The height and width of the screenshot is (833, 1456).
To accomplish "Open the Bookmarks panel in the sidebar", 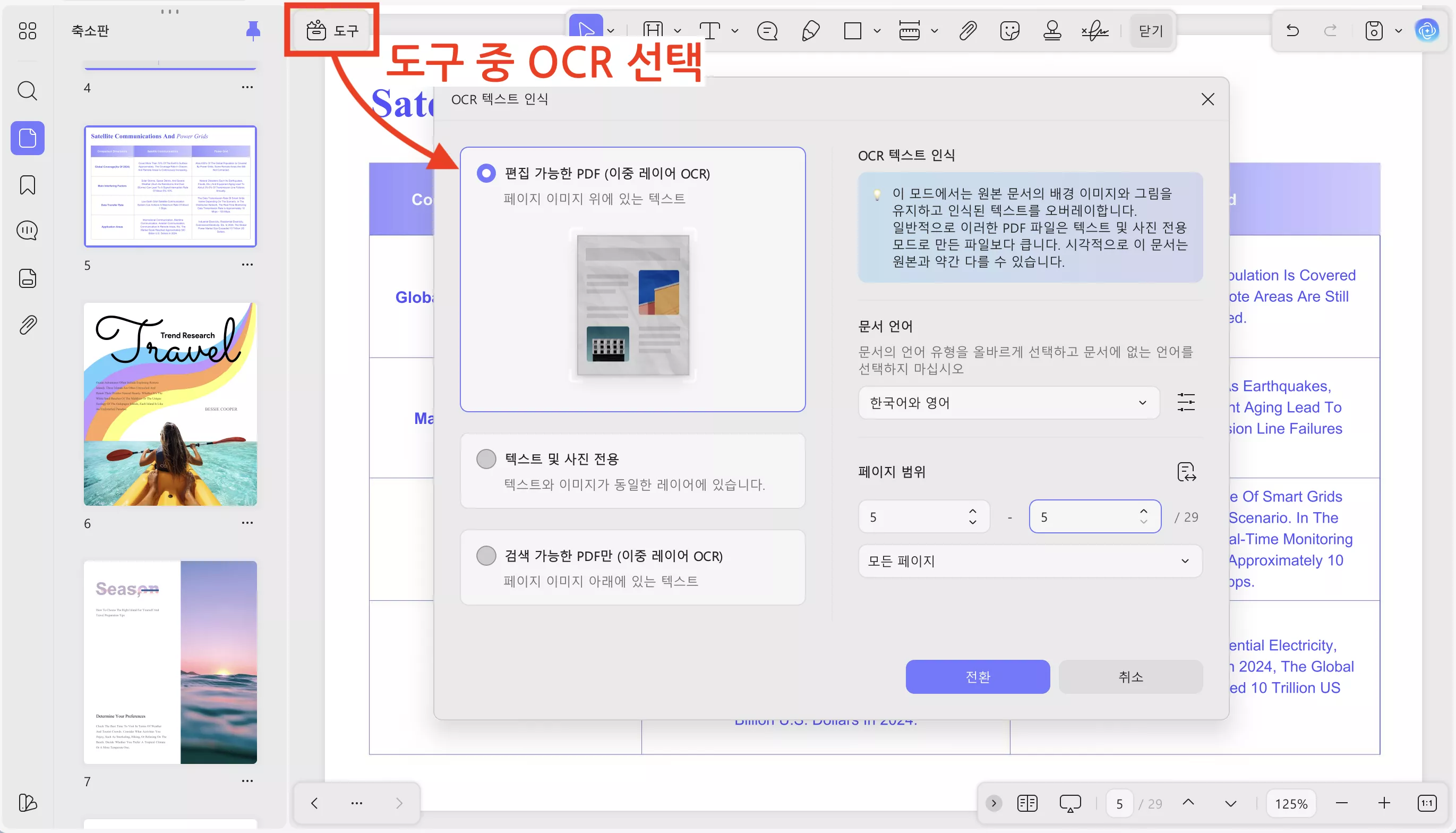I will (27, 185).
